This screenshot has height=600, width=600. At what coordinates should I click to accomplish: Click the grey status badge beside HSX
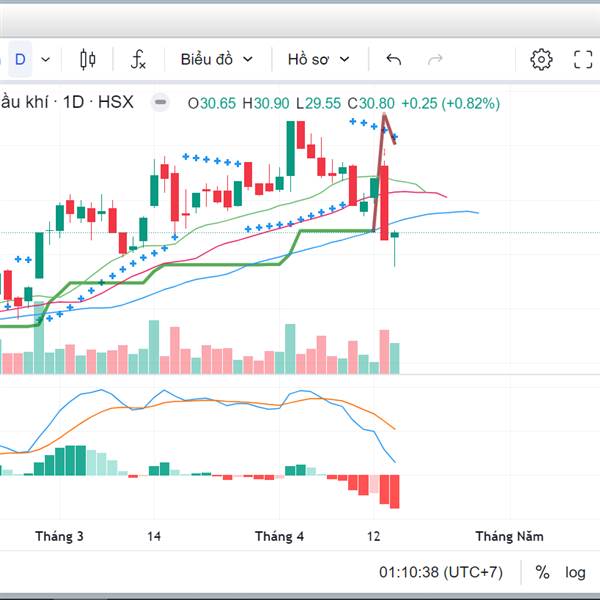click(x=160, y=102)
